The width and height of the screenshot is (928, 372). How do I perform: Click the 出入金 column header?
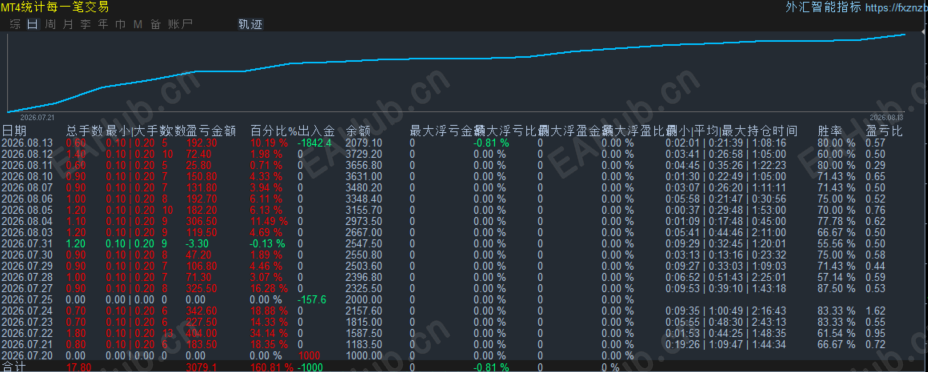pos(316,130)
